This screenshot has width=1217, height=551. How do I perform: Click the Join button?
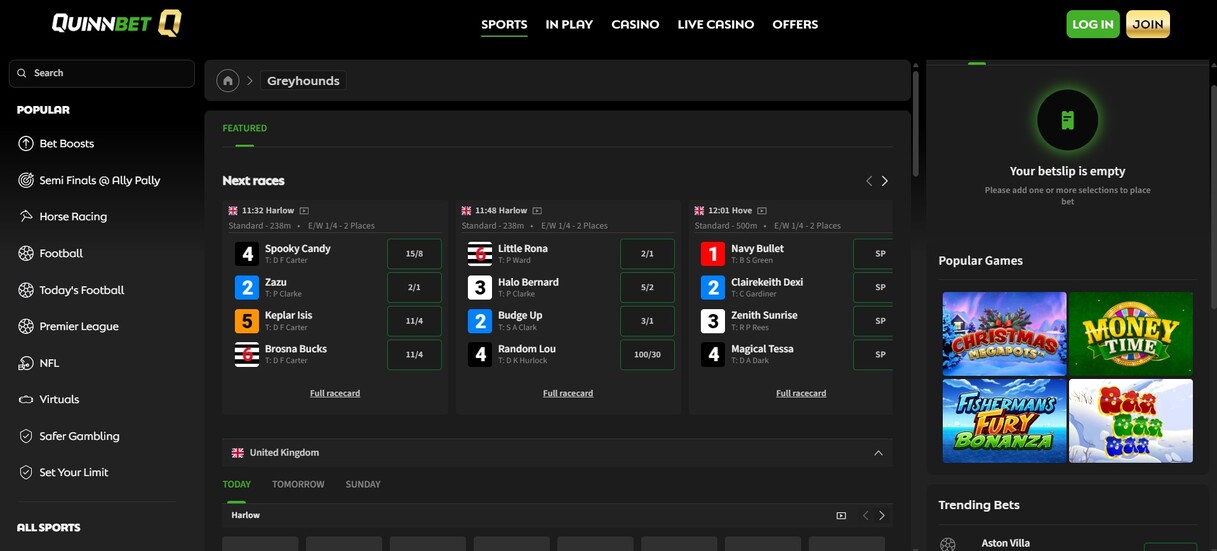[x=1148, y=24]
